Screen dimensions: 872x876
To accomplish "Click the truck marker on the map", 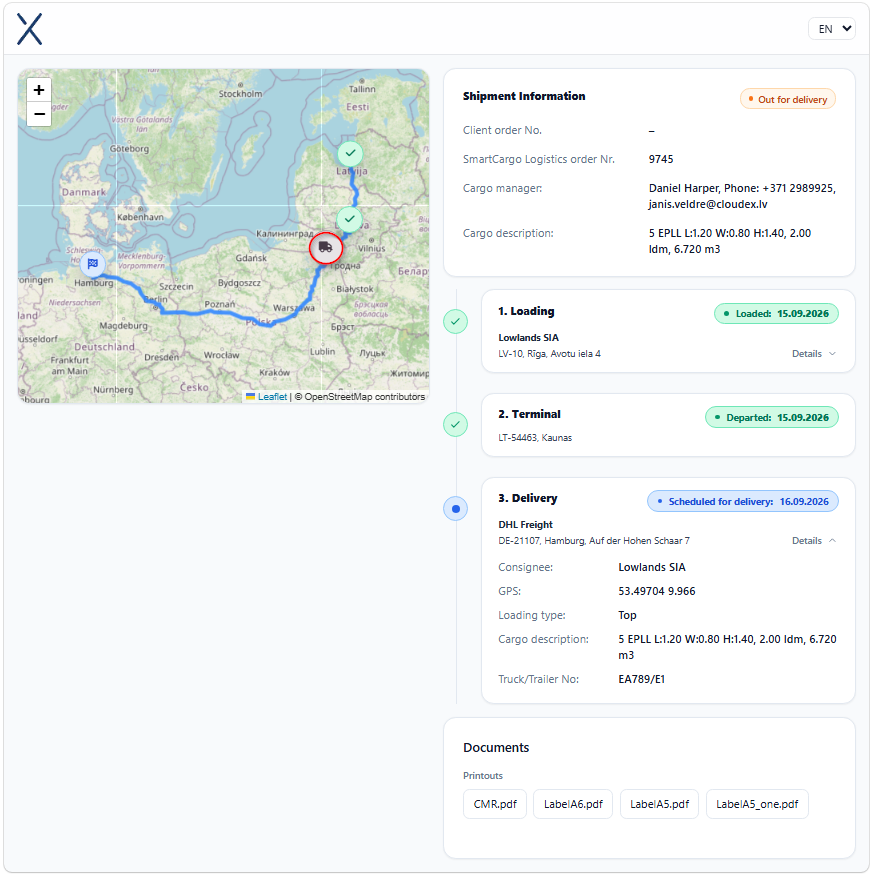I will [326, 247].
